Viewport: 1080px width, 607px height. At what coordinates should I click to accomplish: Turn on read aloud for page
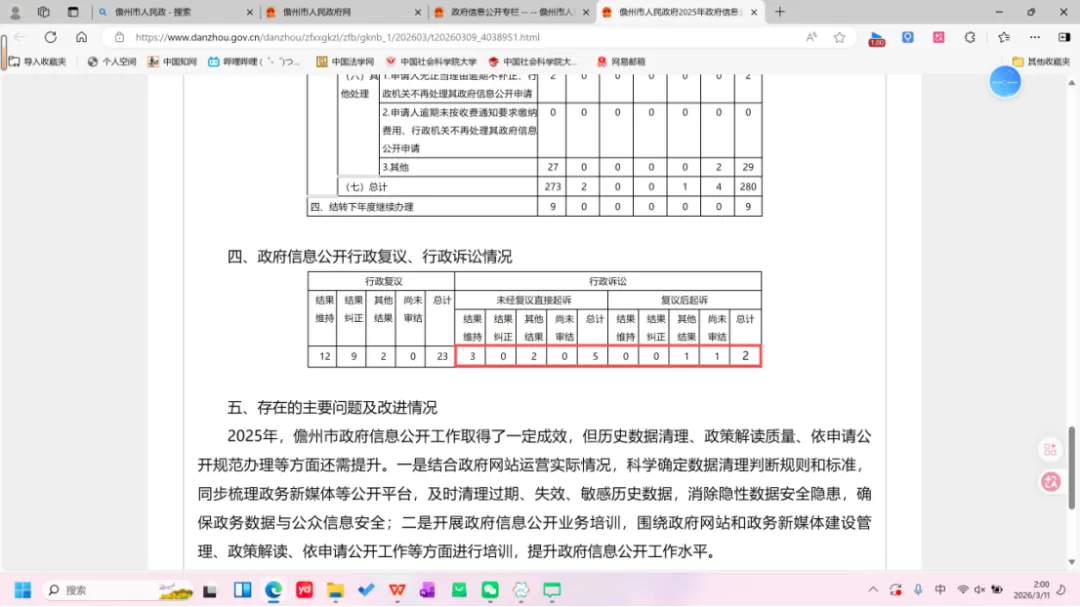click(x=811, y=37)
